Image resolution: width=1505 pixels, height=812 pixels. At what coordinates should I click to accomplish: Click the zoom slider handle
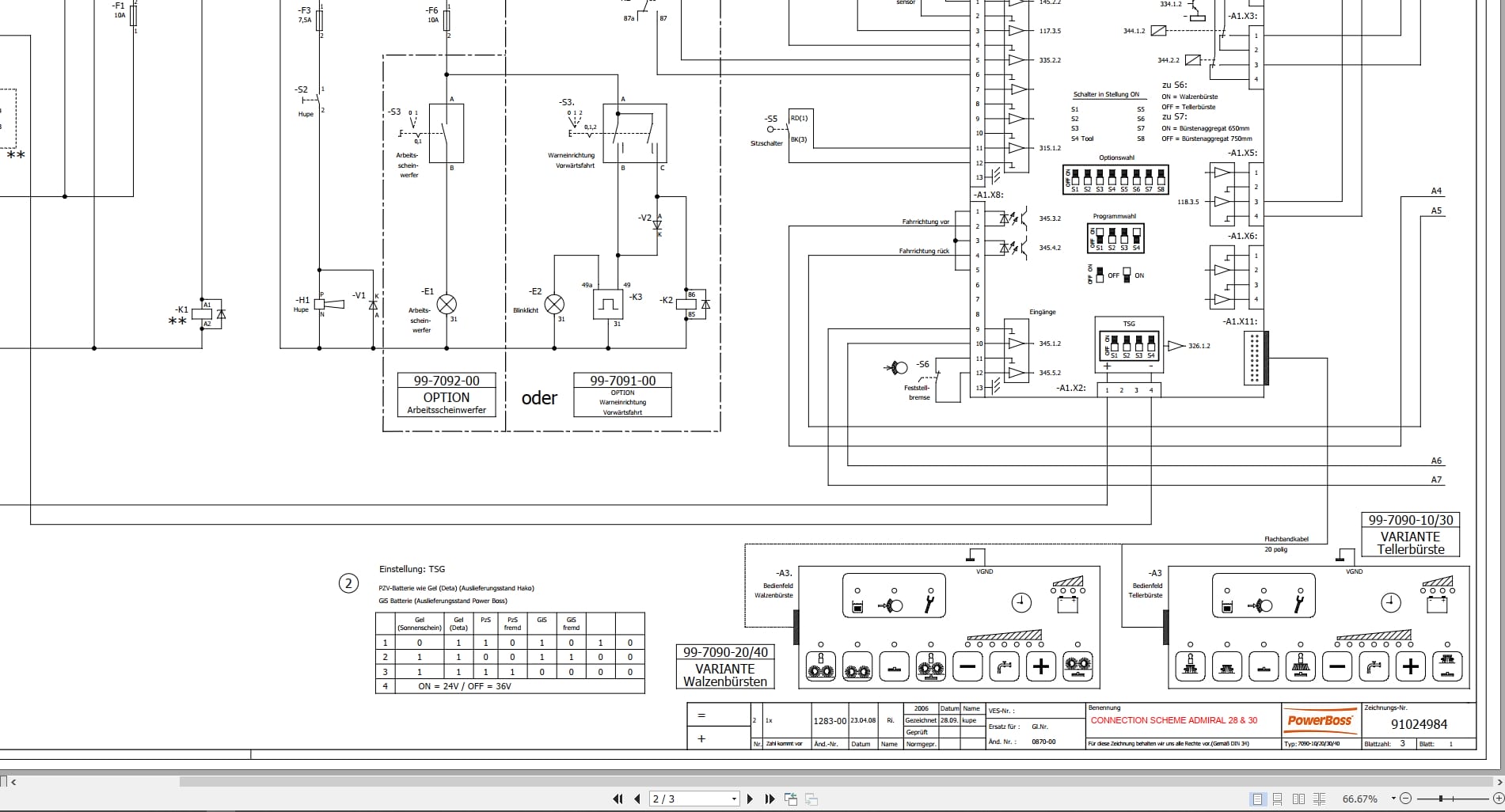coord(1442,799)
